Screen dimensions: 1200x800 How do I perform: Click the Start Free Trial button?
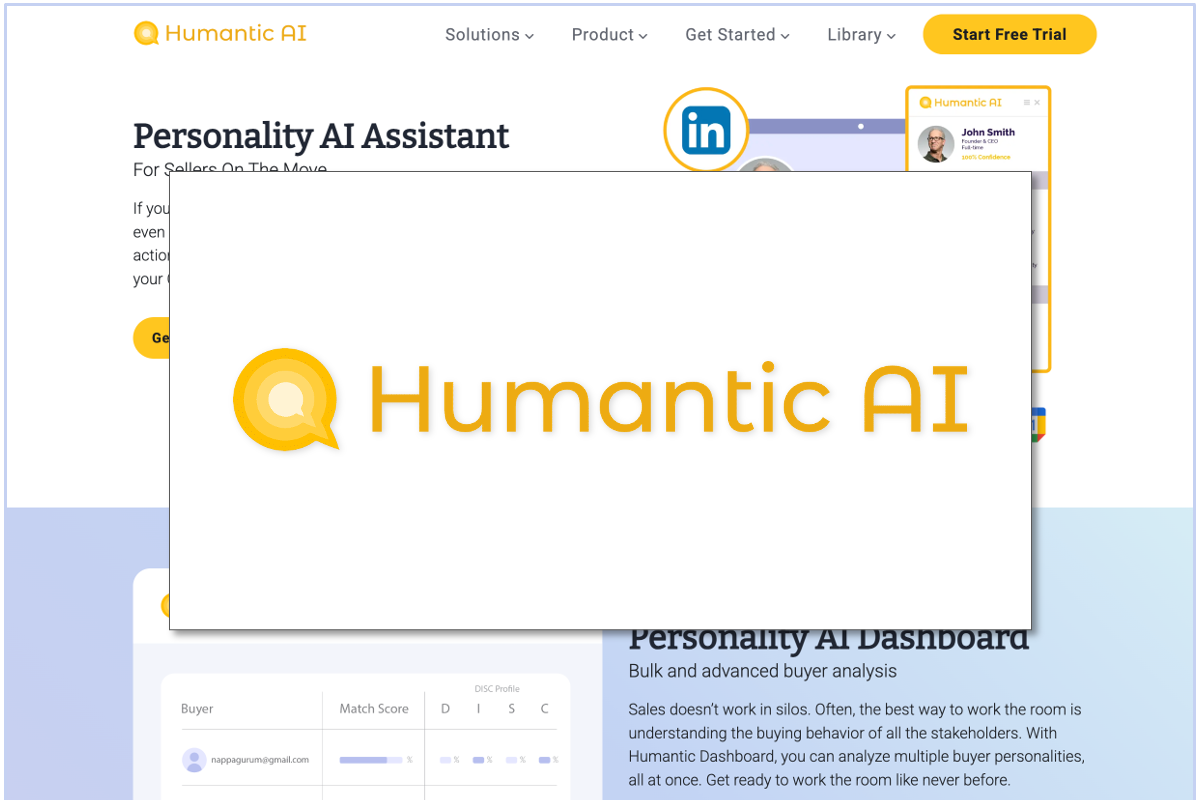point(1009,35)
